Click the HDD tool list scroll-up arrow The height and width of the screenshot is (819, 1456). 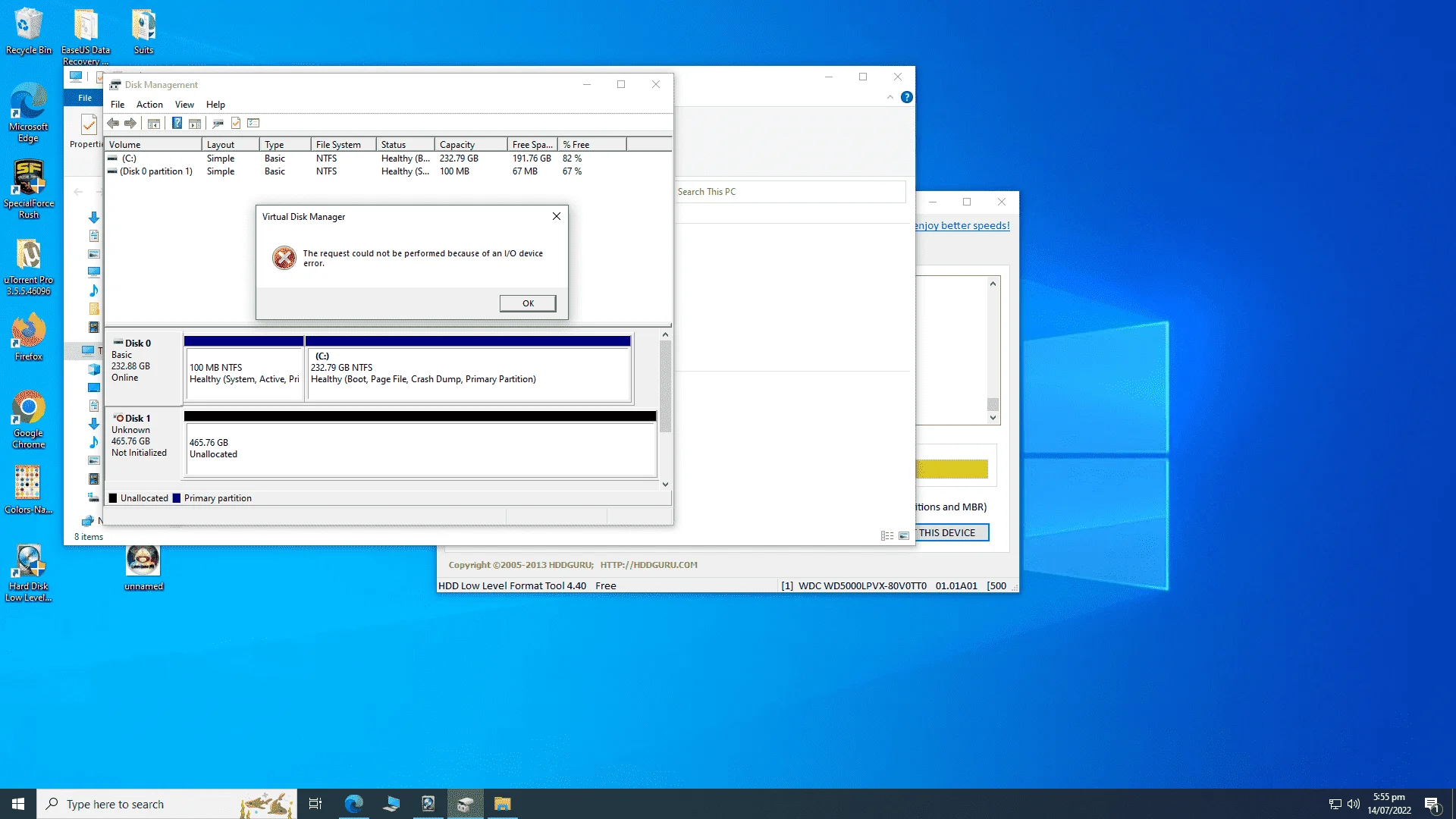[x=993, y=284]
